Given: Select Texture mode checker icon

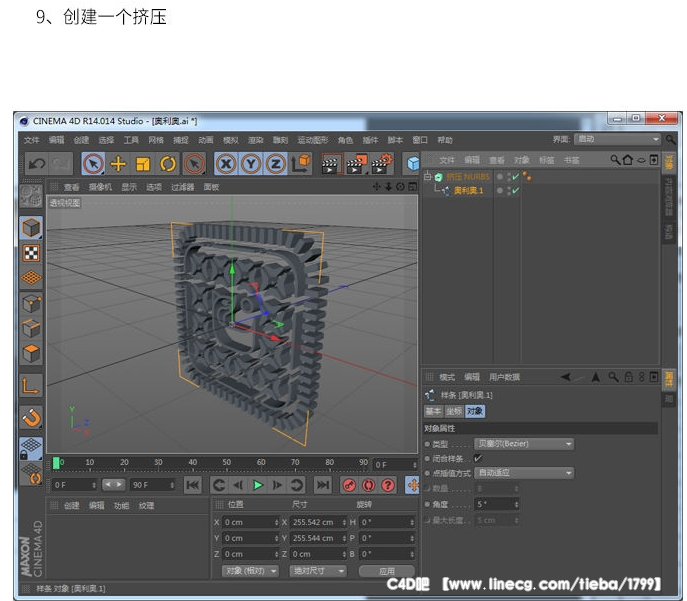Looking at the screenshot, I should click(31, 253).
